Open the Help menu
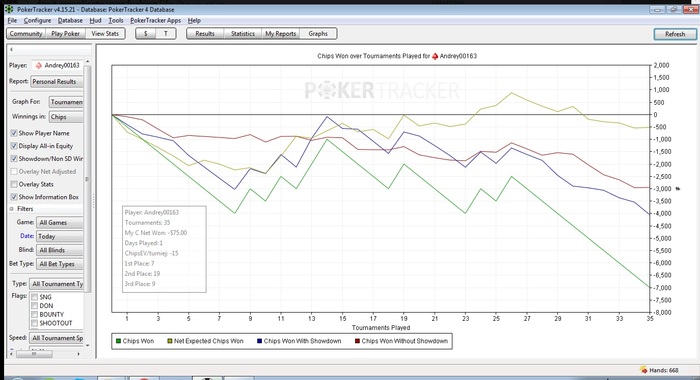Image resolution: width=700 pixels, height=380 pixels. tap(194, 21)
